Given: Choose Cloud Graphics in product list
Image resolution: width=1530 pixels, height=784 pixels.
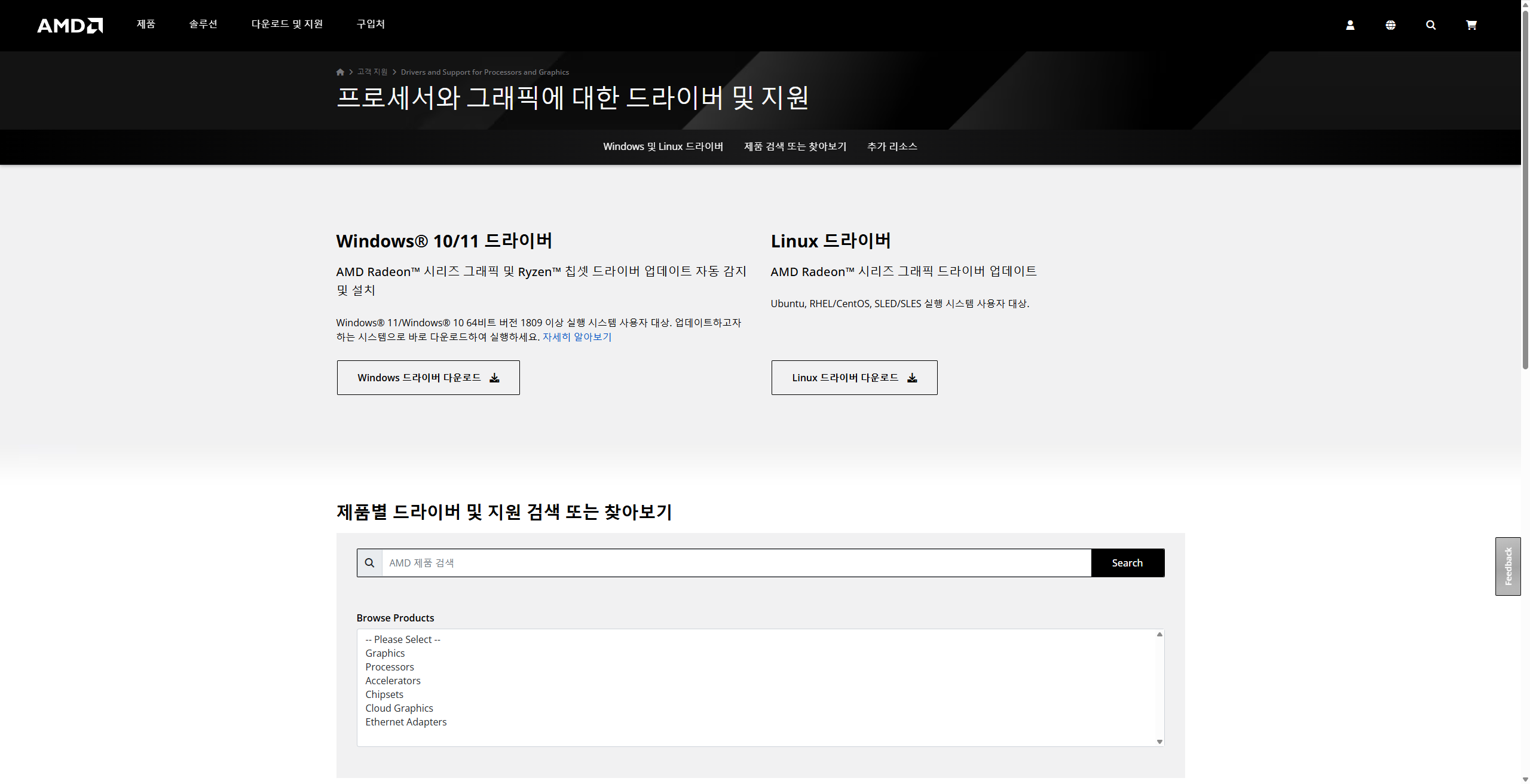Looking at the screenshot, I should [x=399, y=708].
